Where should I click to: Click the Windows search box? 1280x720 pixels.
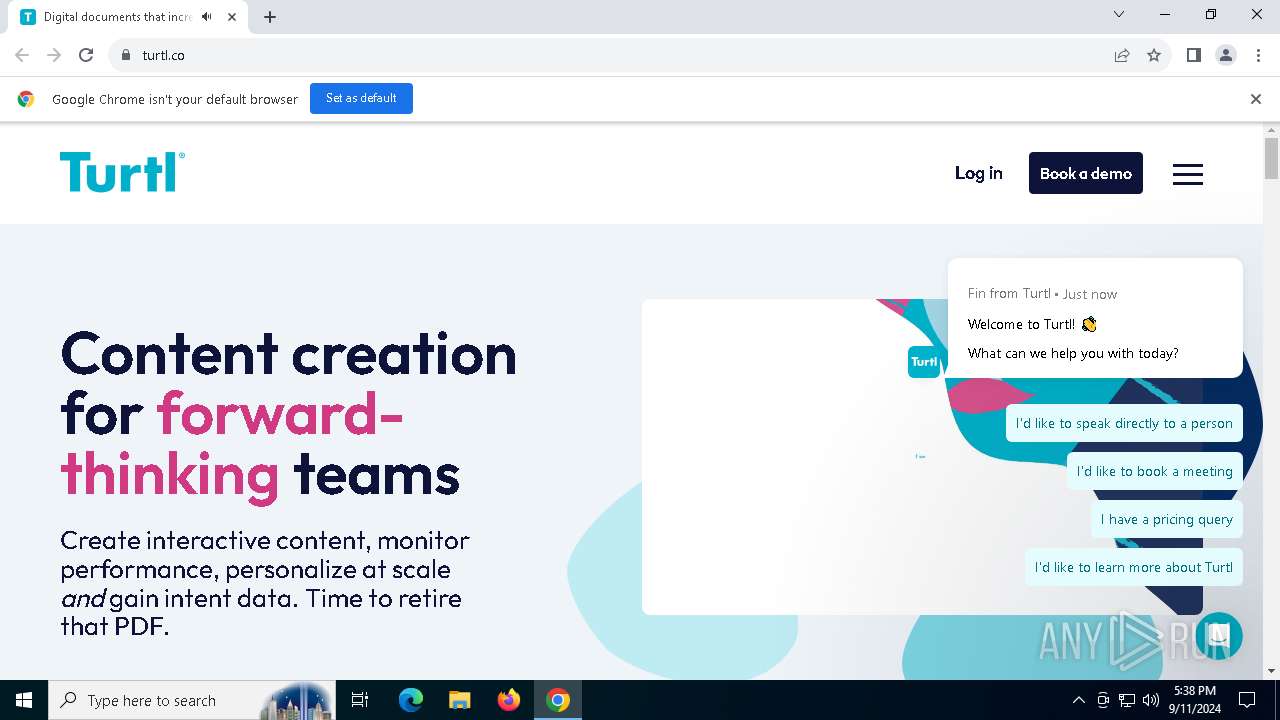tap(192, 700)
